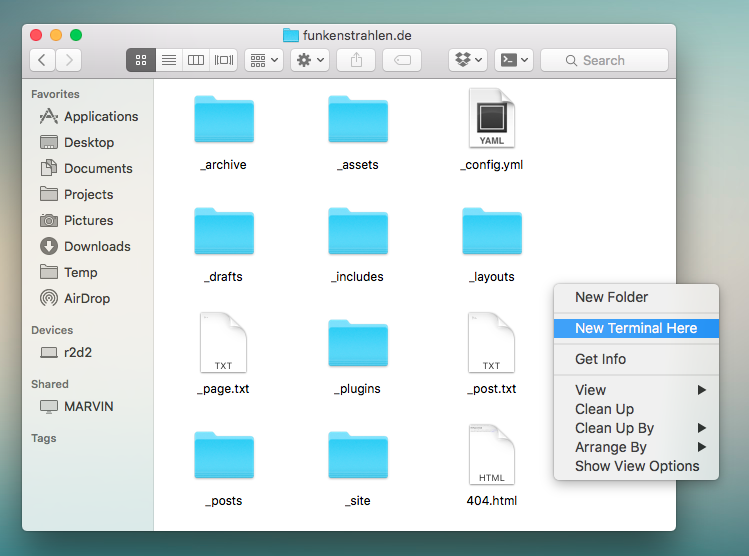Choose Show View Options

tap(636, 466)
